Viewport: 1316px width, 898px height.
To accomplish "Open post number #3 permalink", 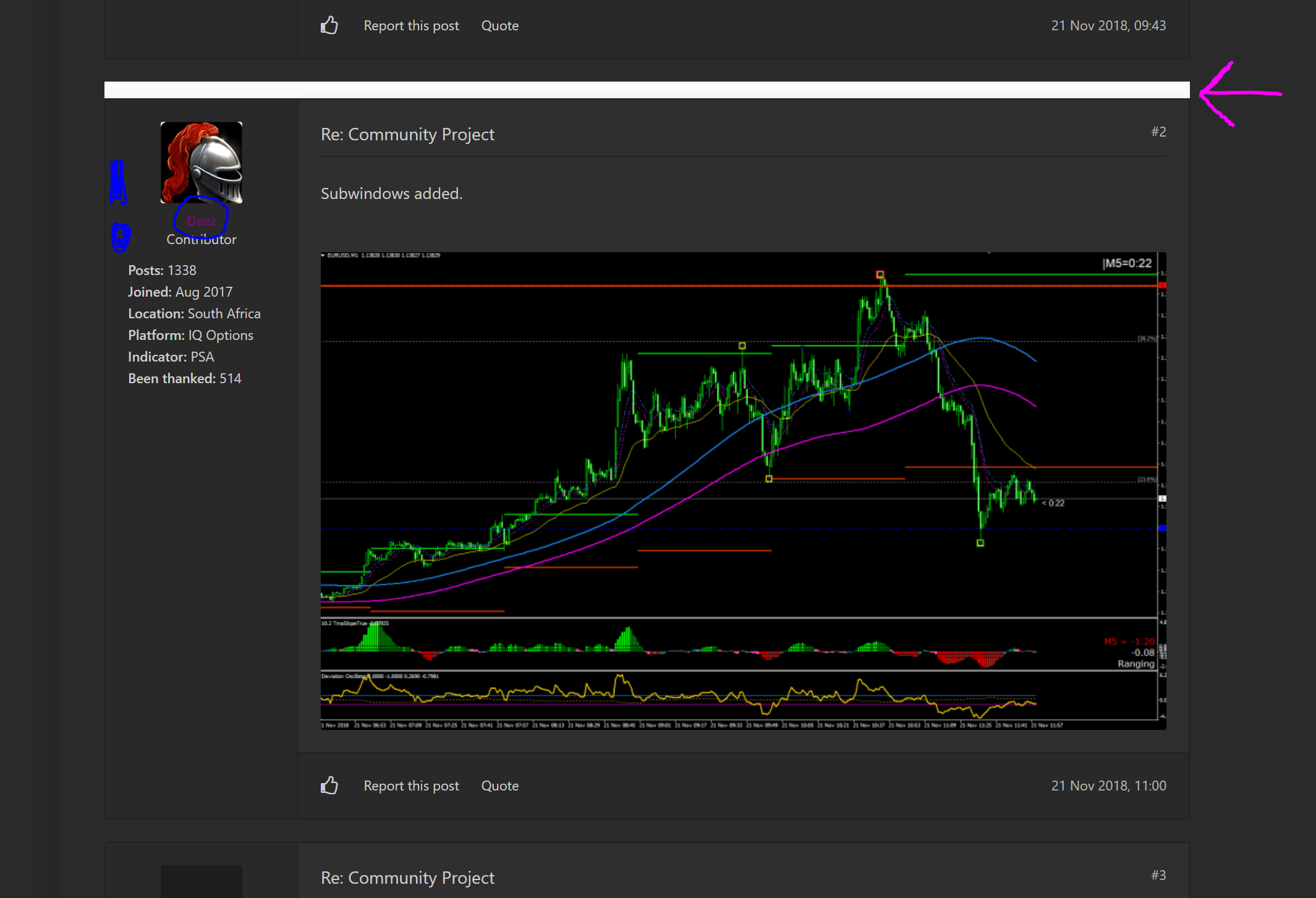I will pos(1158,875).
